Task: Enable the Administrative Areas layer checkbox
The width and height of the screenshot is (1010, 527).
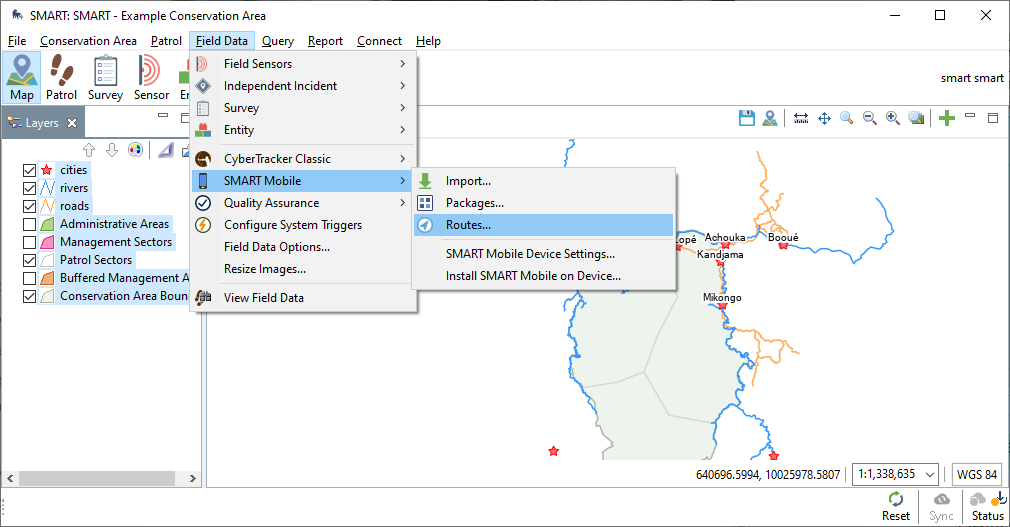Action: click(29, 224)
